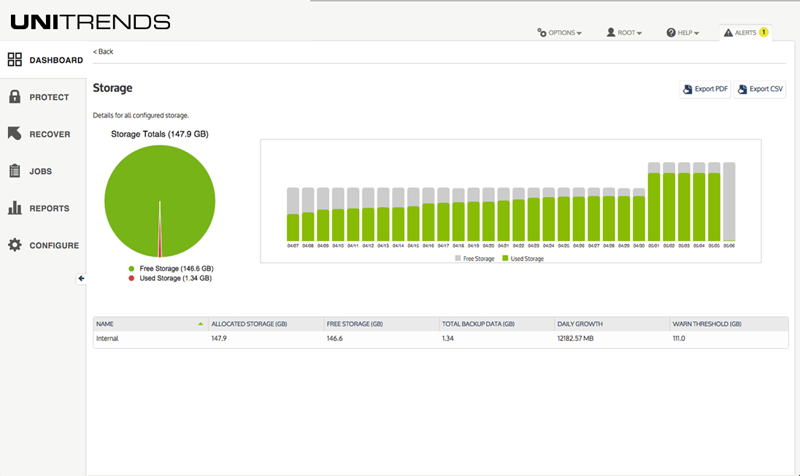
Task: Click the Recover arrow icon
Action: point(15,134)
